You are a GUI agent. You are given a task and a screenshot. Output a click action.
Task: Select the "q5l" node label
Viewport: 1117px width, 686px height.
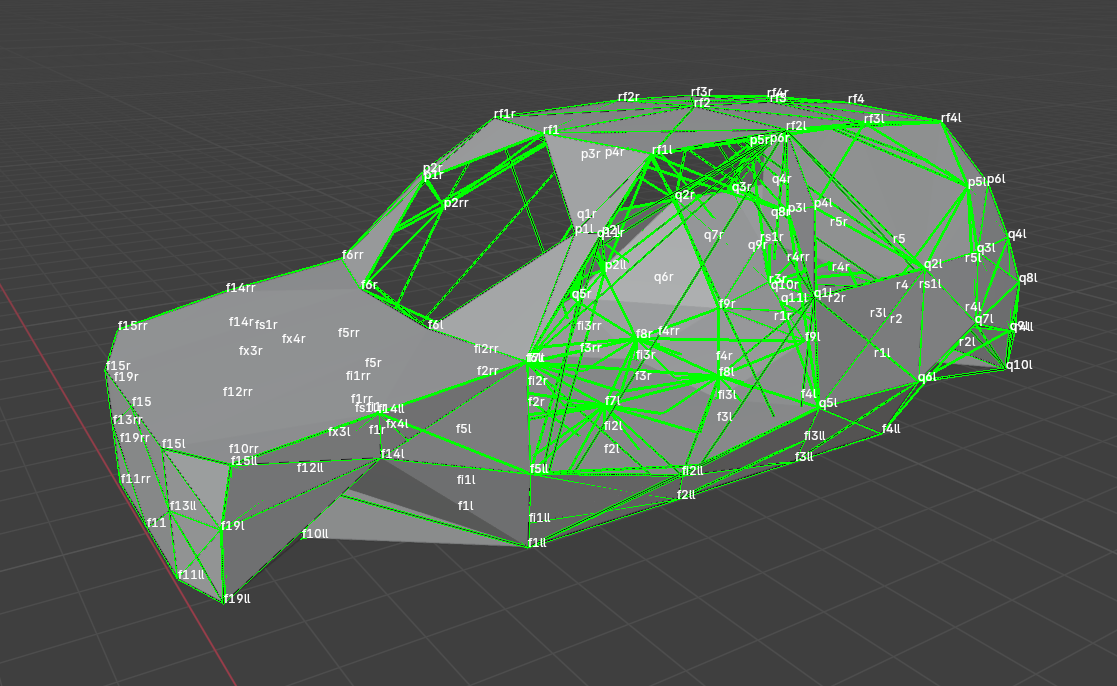[x=828, y=403]
